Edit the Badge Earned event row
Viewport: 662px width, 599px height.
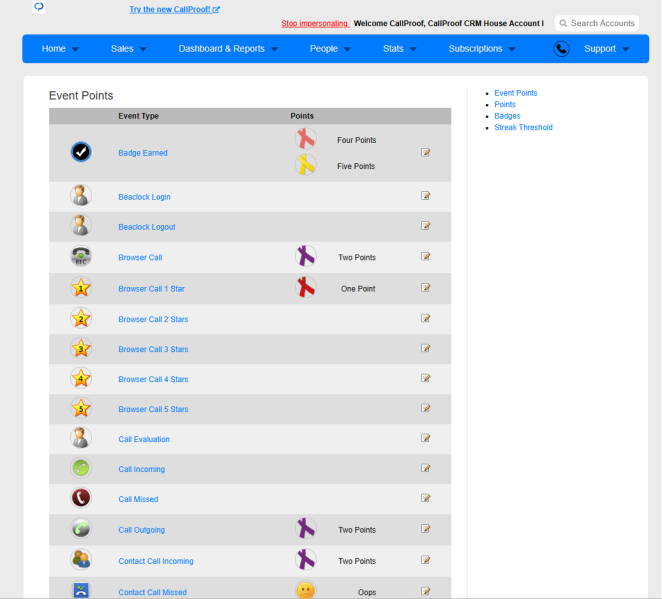(x=426, y=152)
